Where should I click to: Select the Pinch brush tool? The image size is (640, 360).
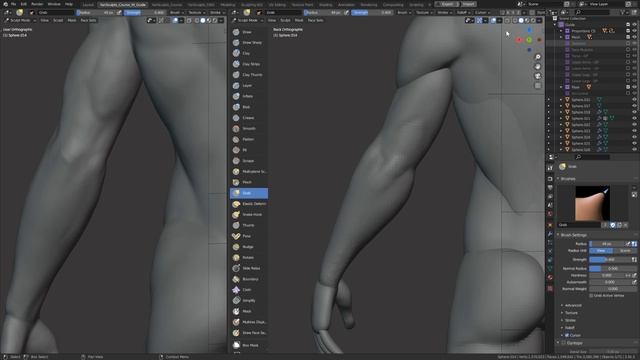(249, 182)
